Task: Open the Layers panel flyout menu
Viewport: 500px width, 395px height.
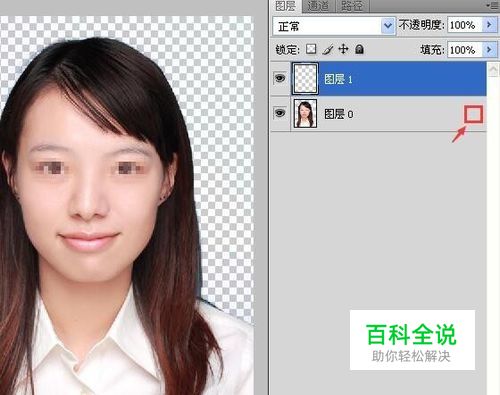Action: pos(493,5)
